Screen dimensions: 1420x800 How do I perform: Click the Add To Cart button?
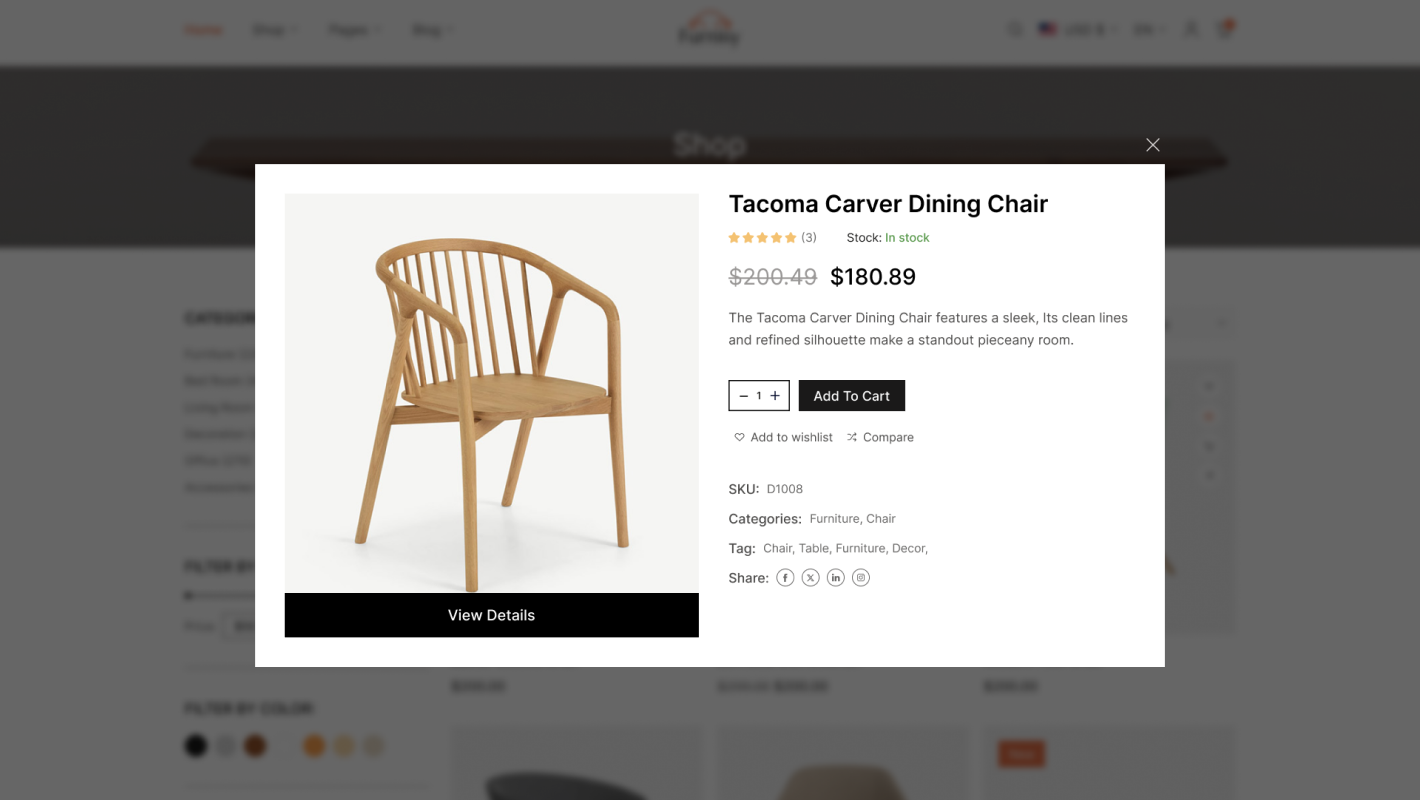(851, 396)
